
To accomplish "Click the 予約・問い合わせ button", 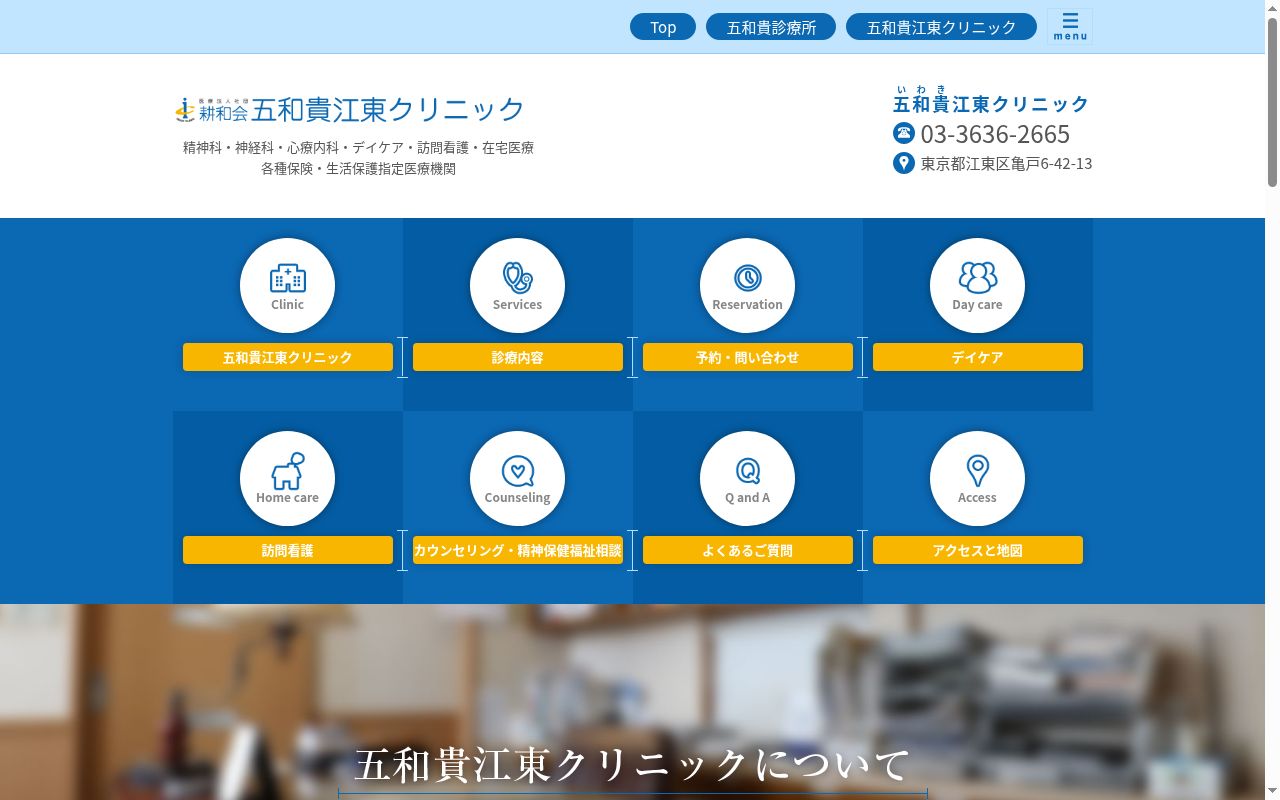I will pos(748,357).
